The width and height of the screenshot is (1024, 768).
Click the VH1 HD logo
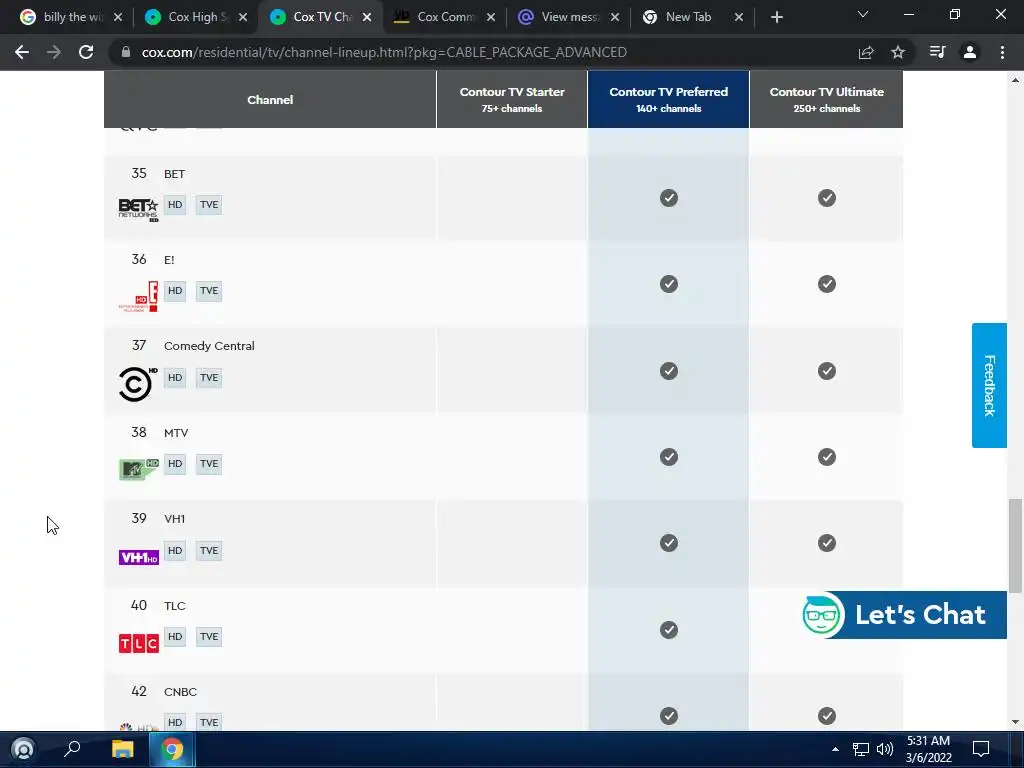coord(138,557)
